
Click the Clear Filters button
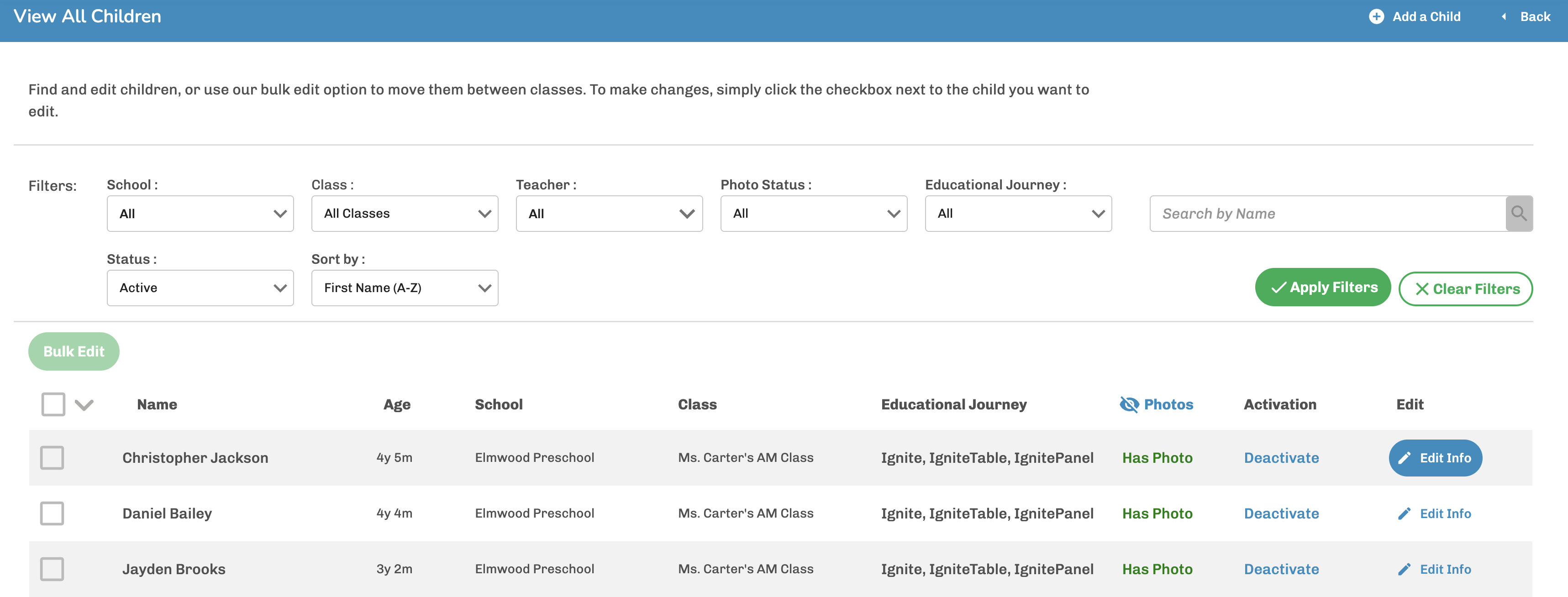(1465, 288)
